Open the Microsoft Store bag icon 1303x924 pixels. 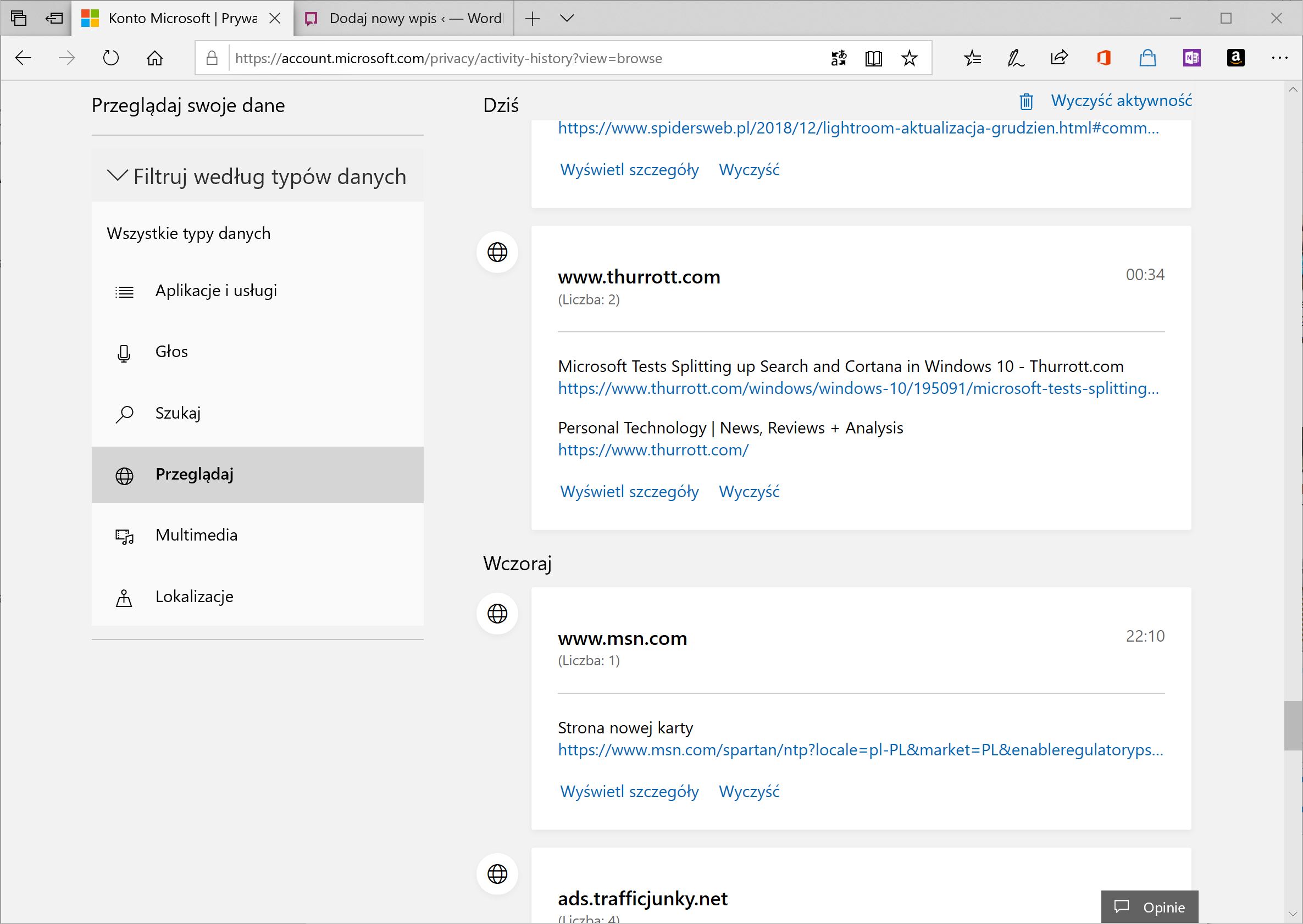coord(1147,58)
